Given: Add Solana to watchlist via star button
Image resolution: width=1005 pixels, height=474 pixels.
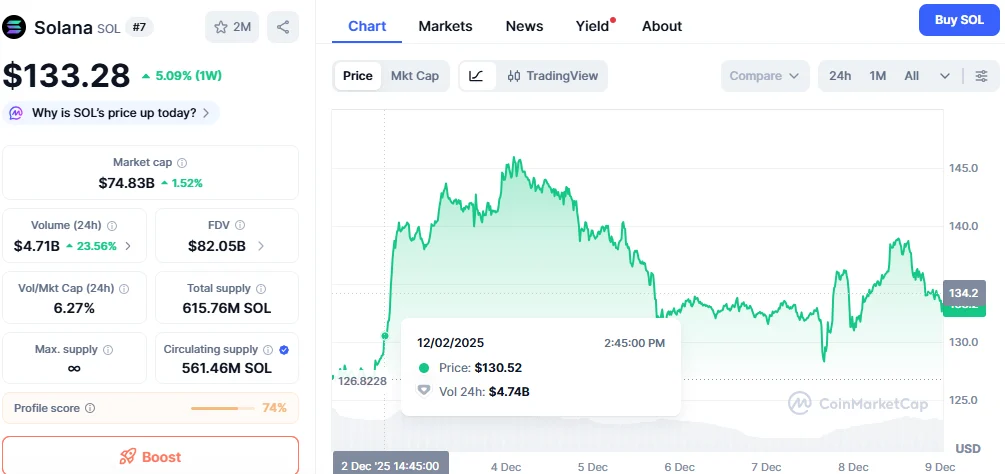Looking at the screenshot, I should (232, 27).
